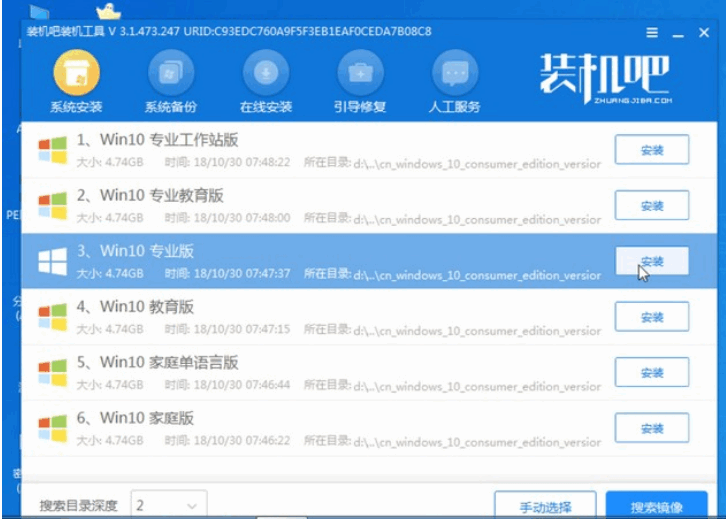Click the 搜索目录深度 label
Viewport: 726px width, 519px height.
click(x=79, y=506)
